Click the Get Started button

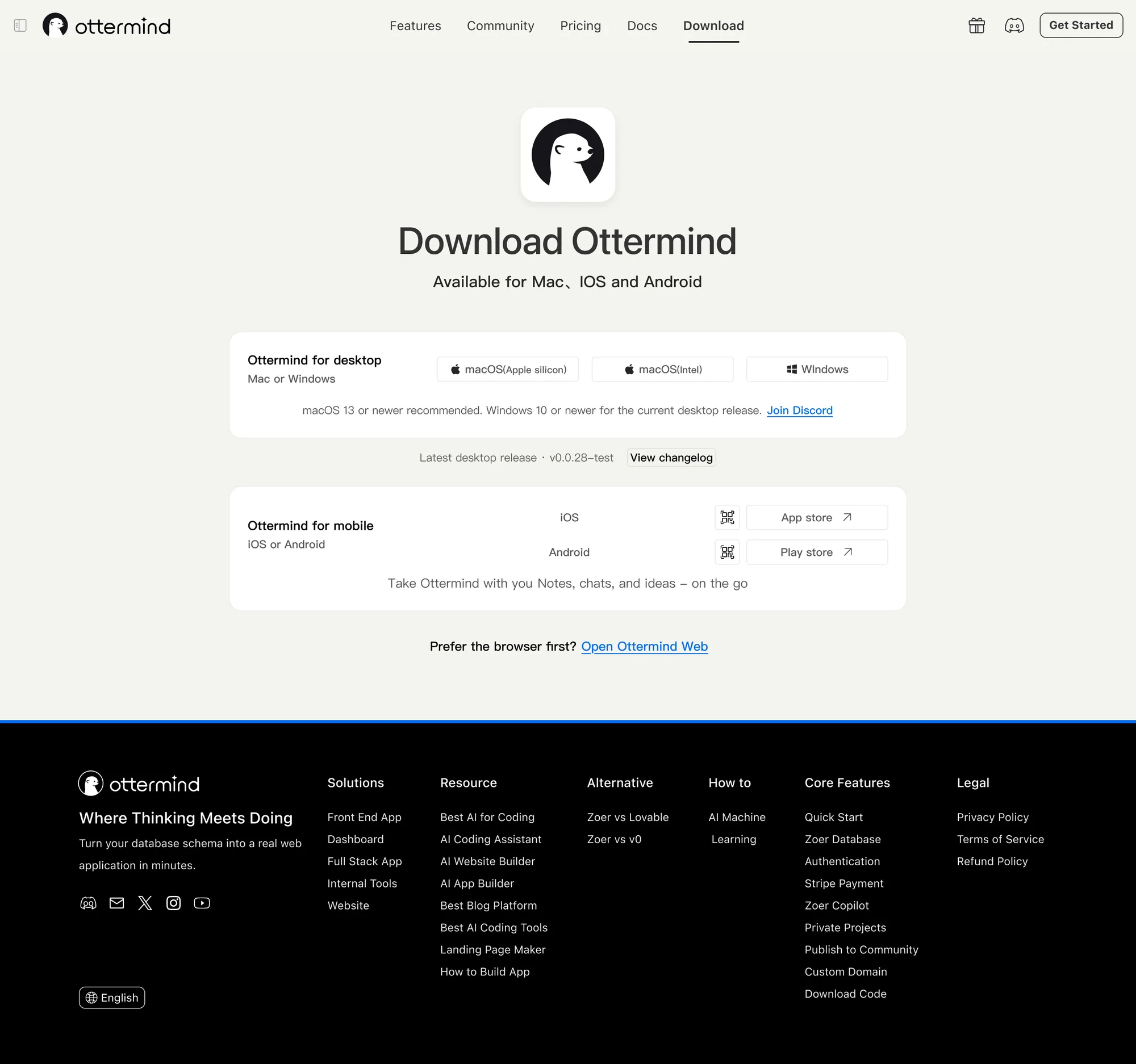(x=1081, y=26)
